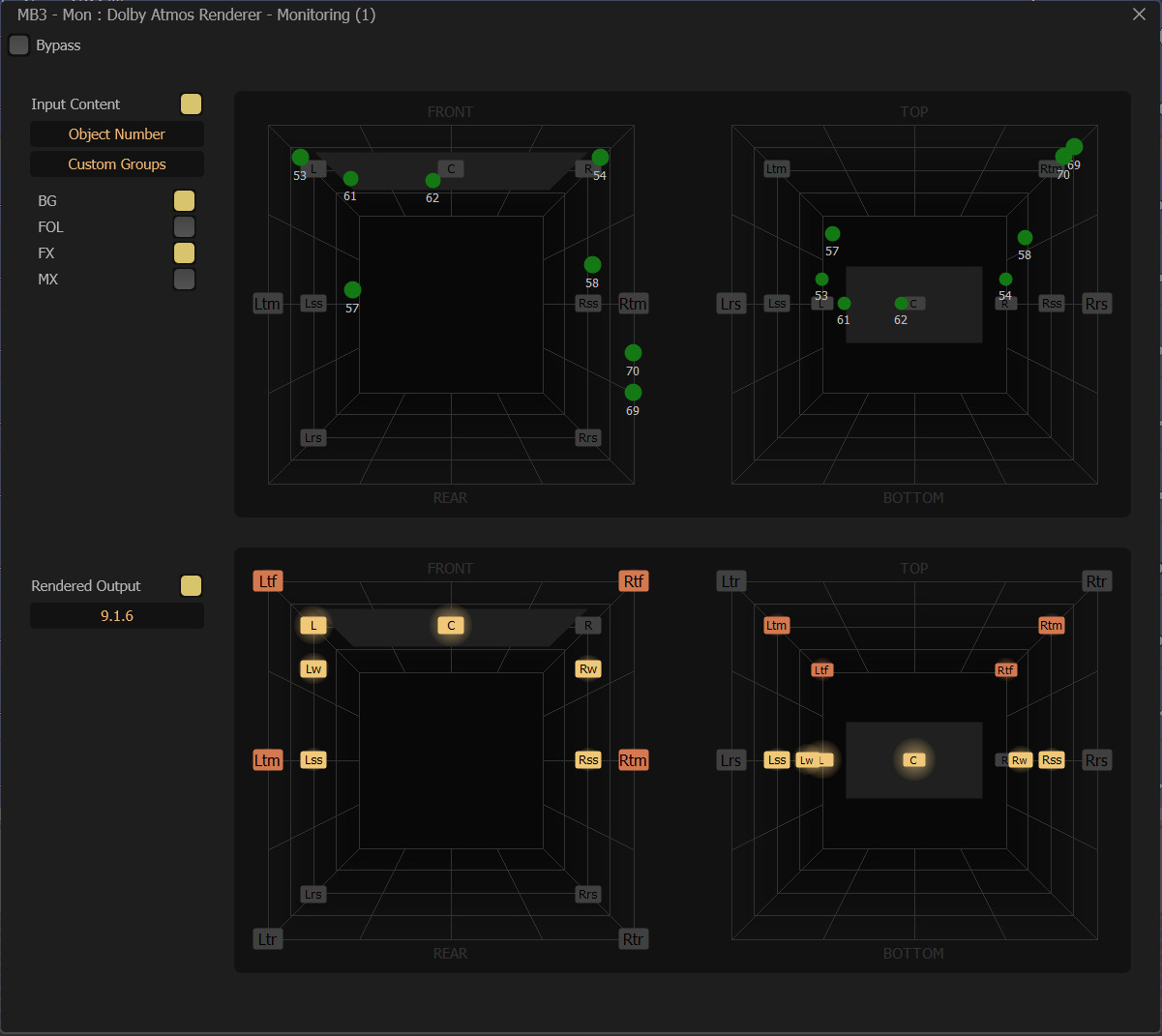
Task: Click the Lrs rear surround speaker in top view
Action: 730,759
